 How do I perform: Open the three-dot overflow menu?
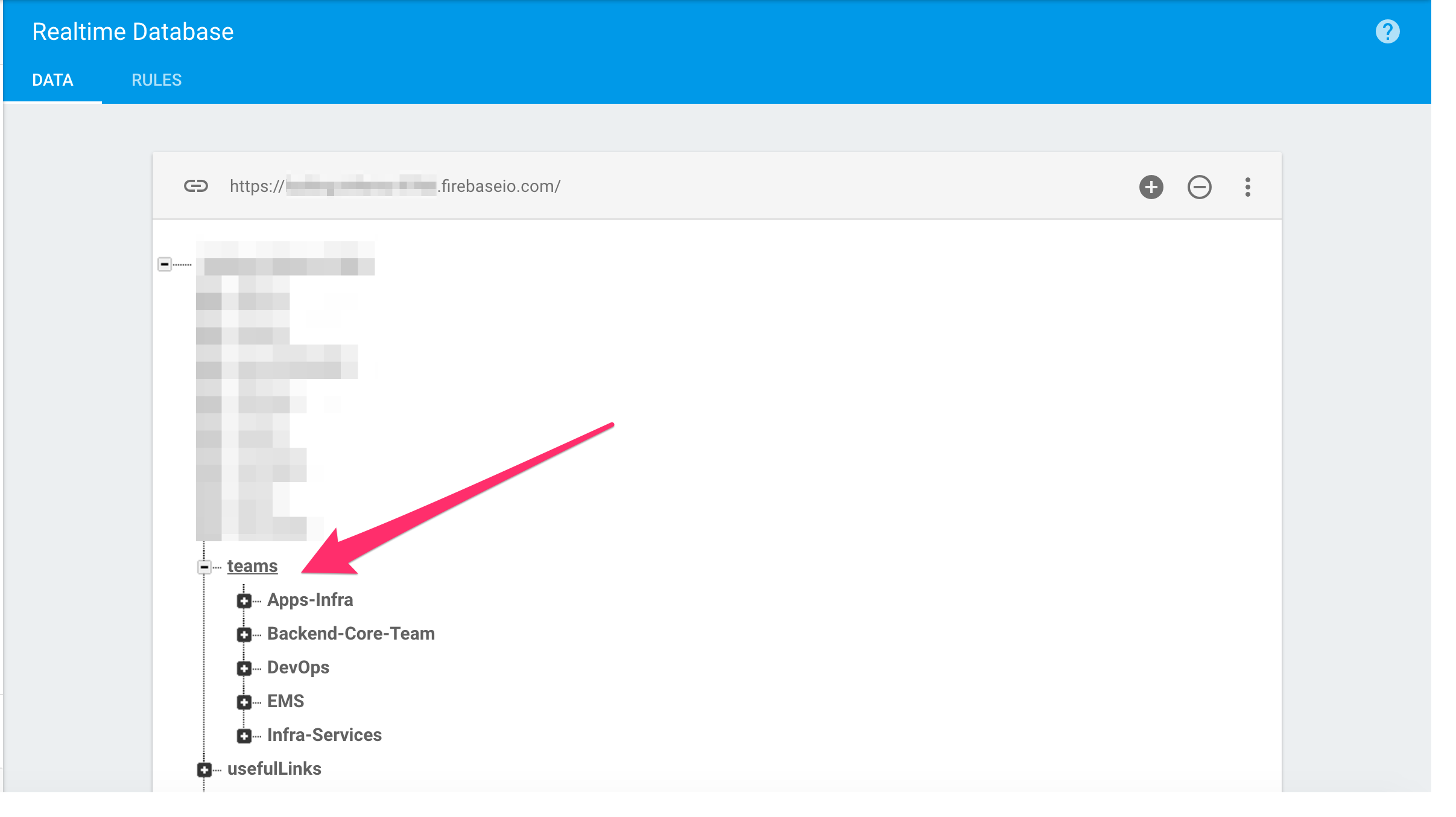pos(1247,187)
